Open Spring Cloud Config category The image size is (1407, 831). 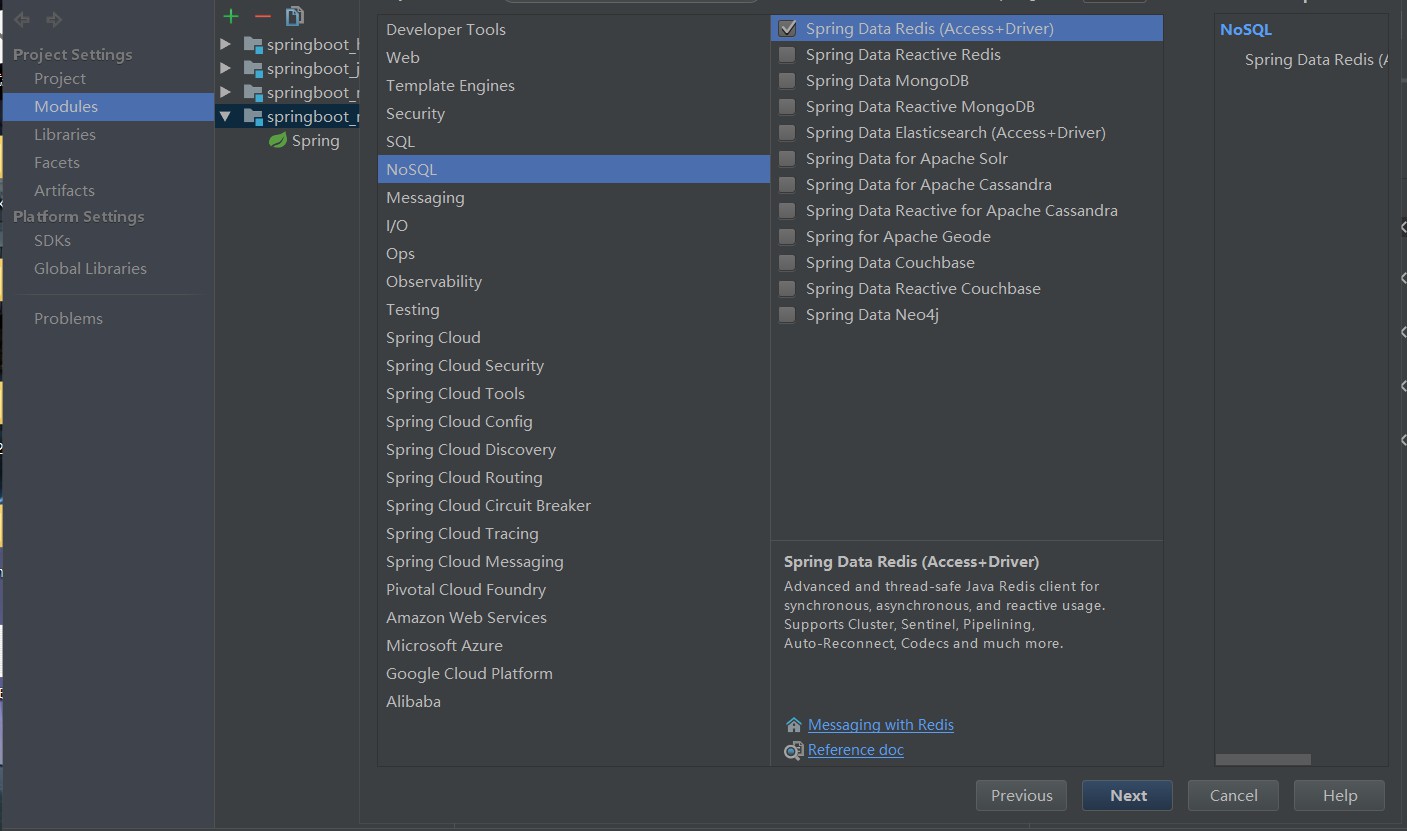click(x=574, y=422)
